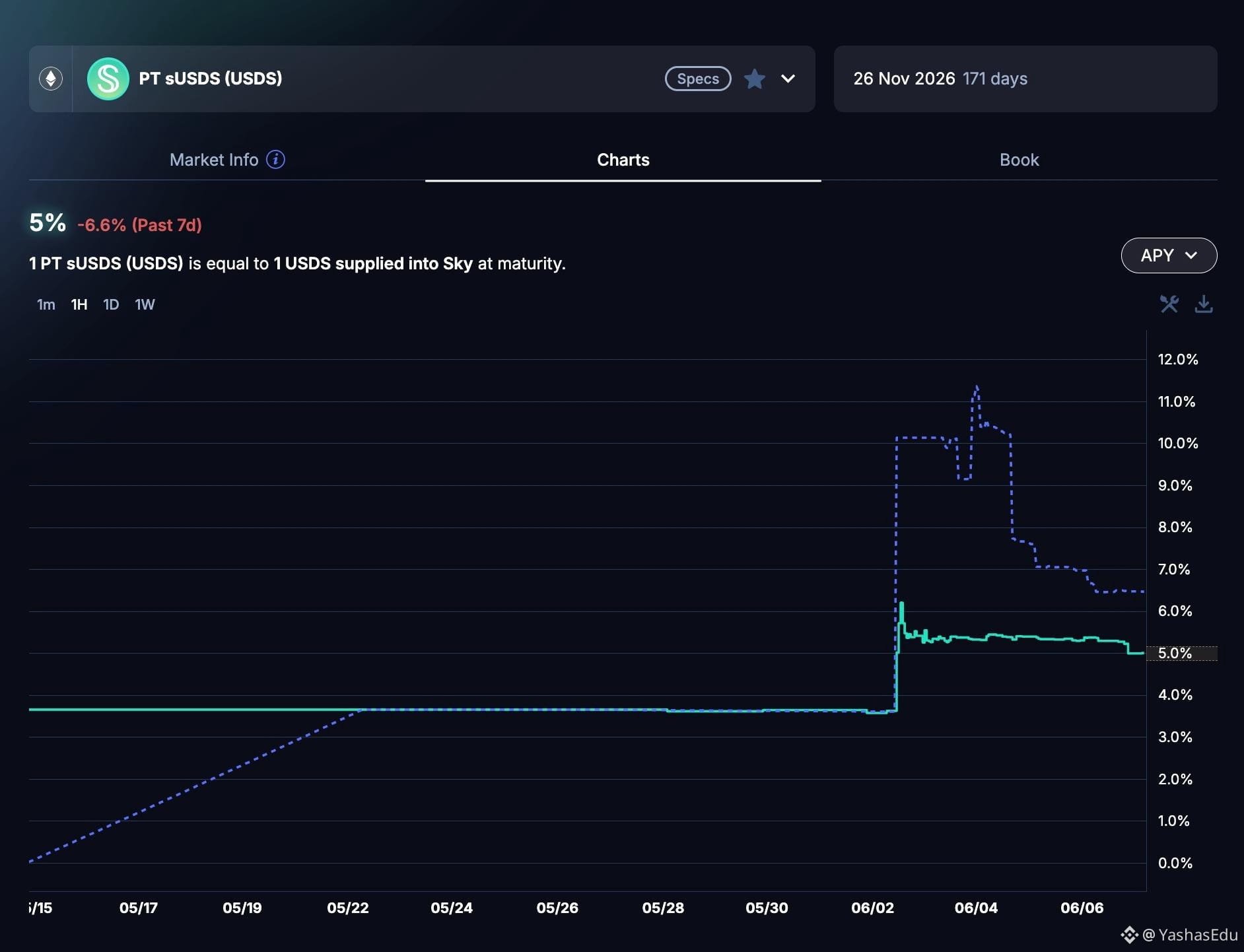
Task: Click the 11.0% axis label
Action: coord(1177,401)
